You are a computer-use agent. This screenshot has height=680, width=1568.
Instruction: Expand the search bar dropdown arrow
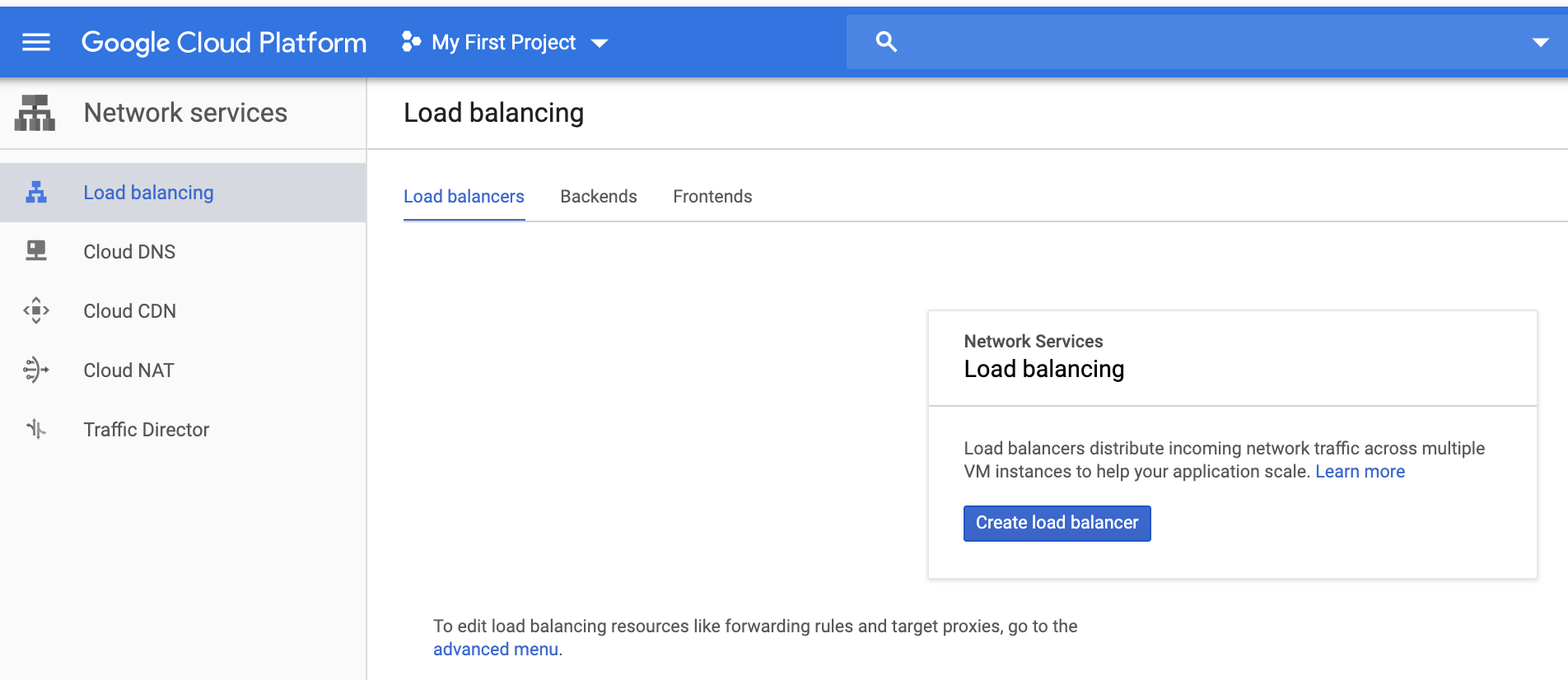(1540, 43)
